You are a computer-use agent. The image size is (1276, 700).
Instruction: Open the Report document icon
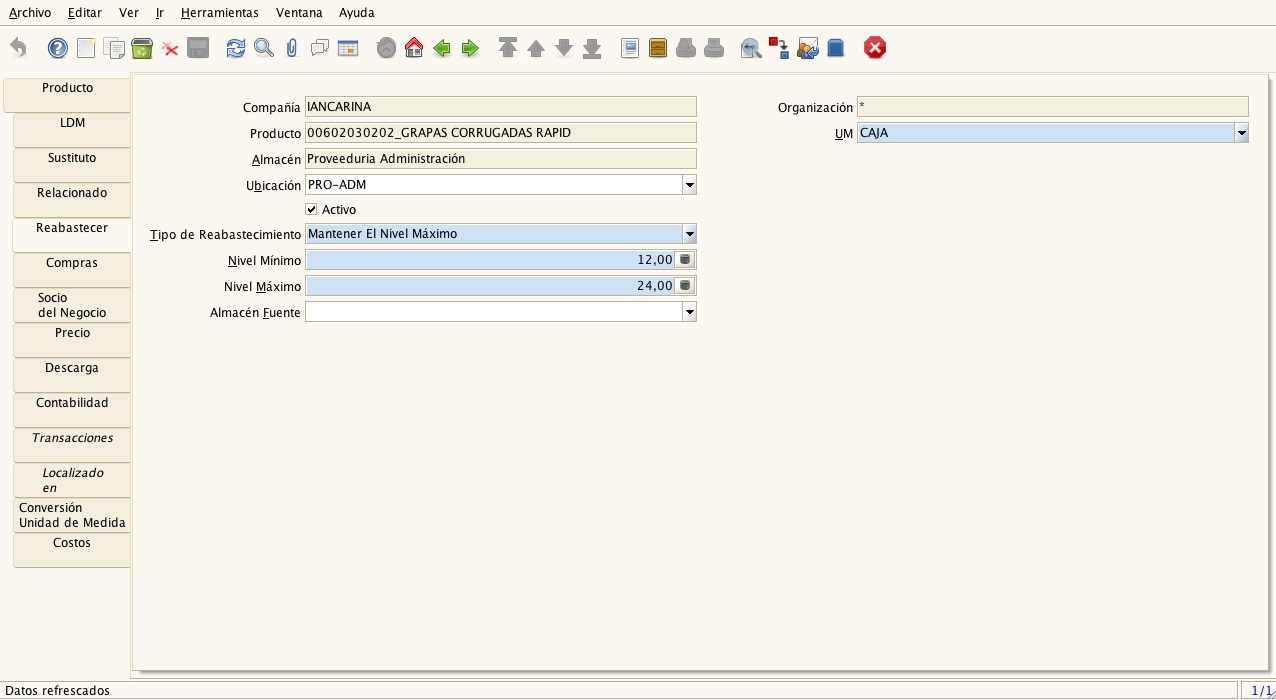[x=630, y=48]
